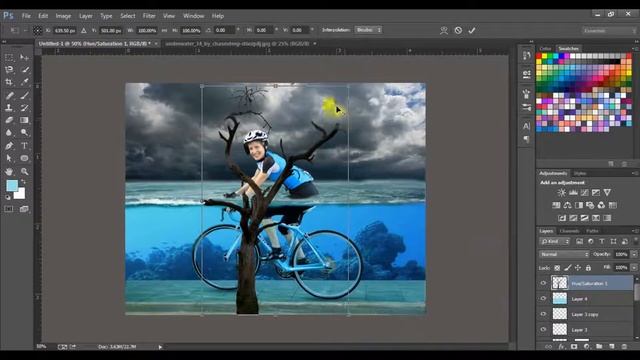The image size is (640, 360).
Task: Expand the status bar info arrow
Action: tap(160, 347)
